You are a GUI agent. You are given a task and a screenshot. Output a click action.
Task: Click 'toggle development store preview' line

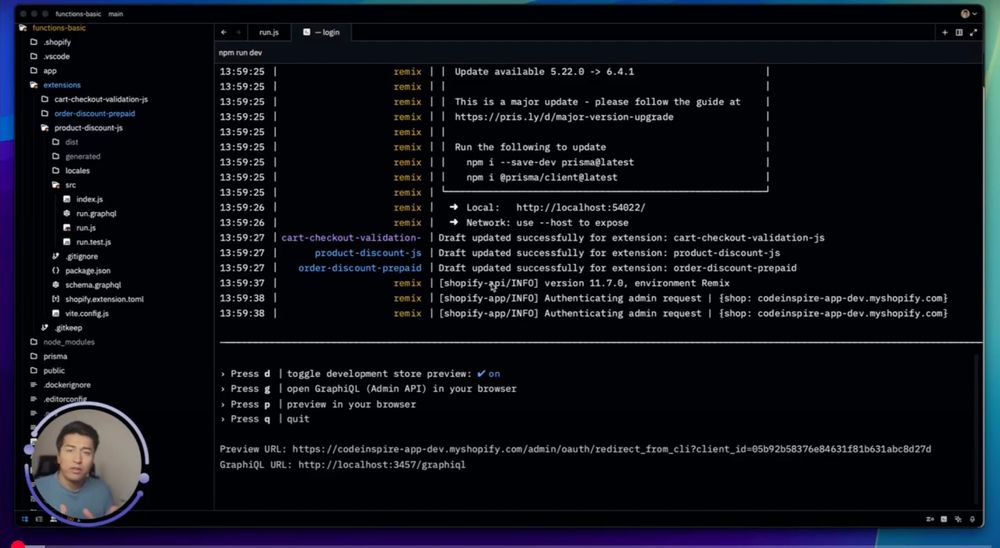360,374
